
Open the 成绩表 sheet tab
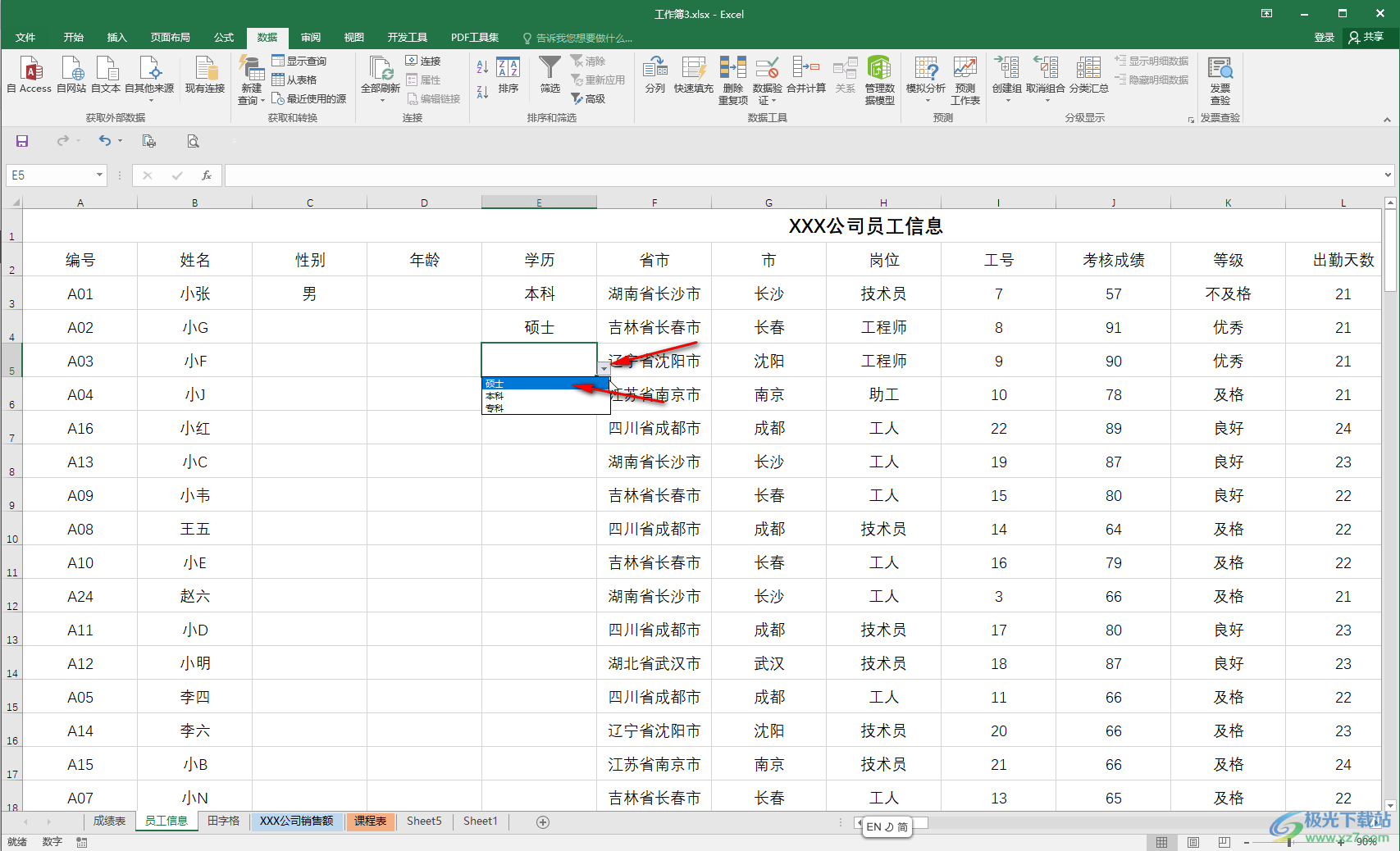(109, 821)
